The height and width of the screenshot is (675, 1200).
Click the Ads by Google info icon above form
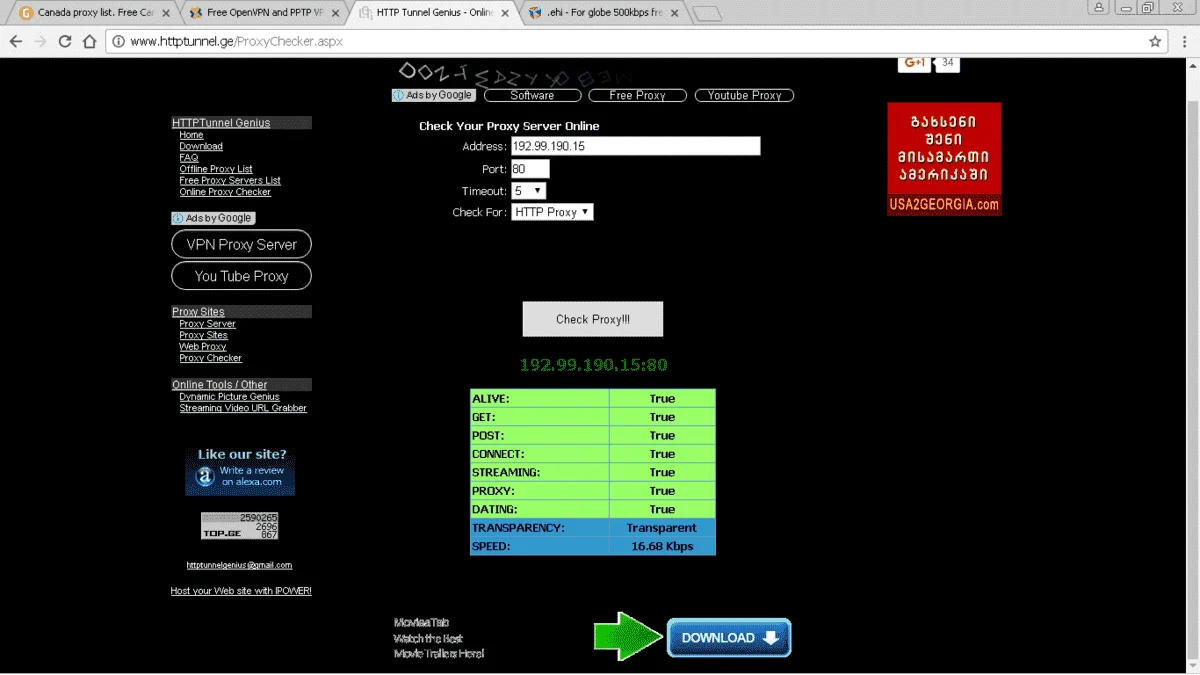click(x=398, y=95)
